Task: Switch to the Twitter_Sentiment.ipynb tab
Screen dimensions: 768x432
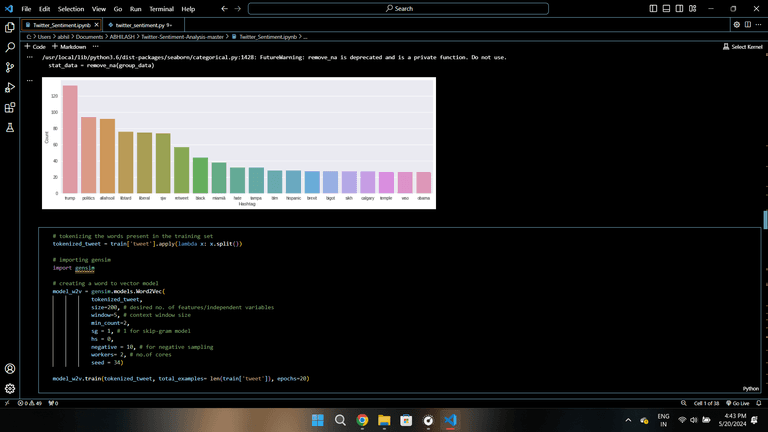Action: point(62,25)
